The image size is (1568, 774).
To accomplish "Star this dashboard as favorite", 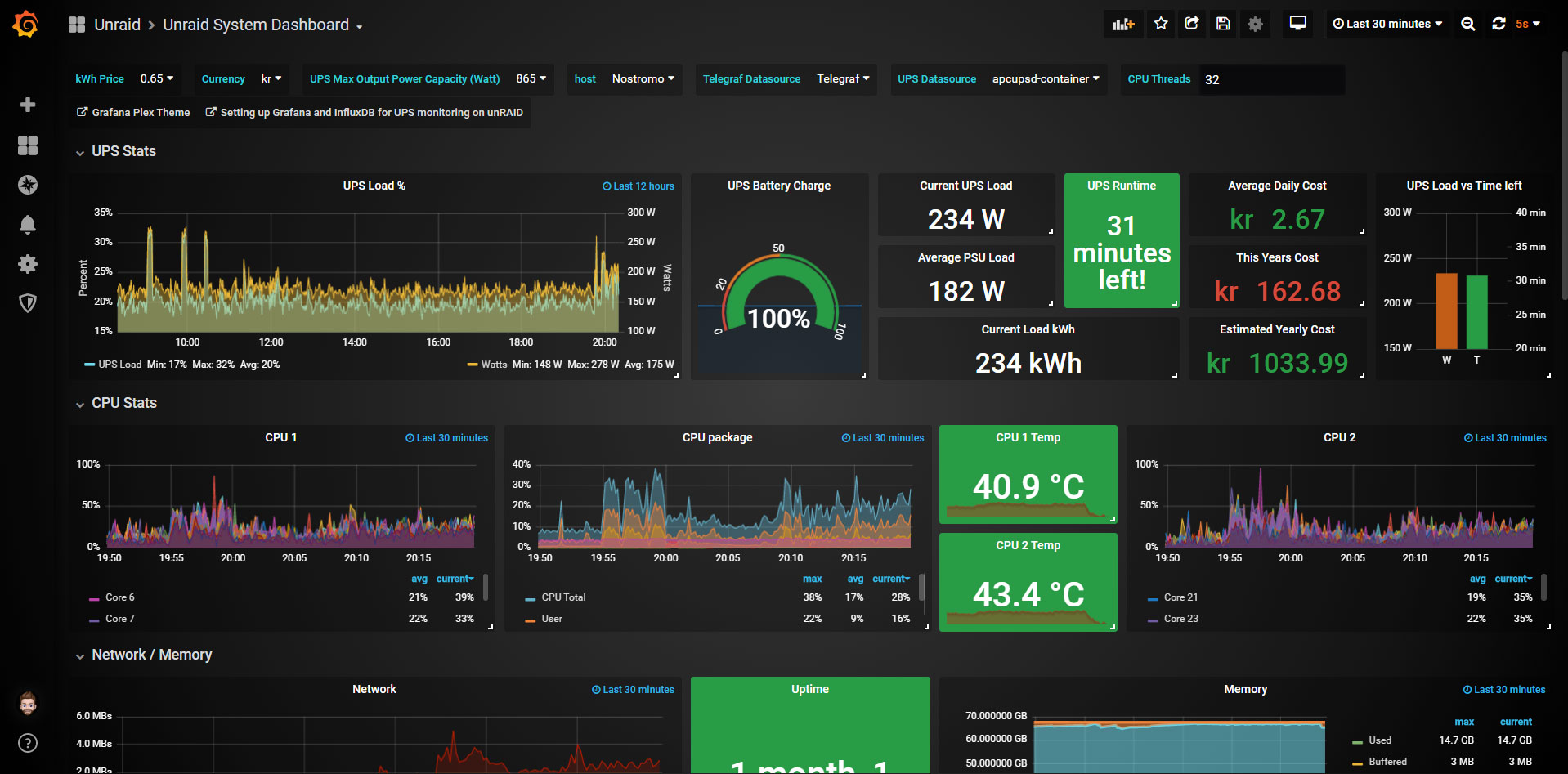I will pos(1161,24).
